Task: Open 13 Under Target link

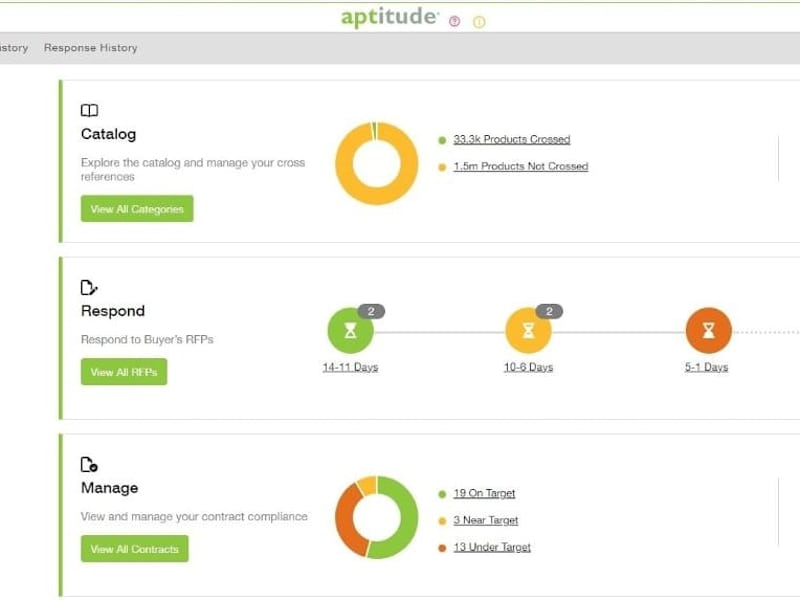Action: click(x=492, y=547)
